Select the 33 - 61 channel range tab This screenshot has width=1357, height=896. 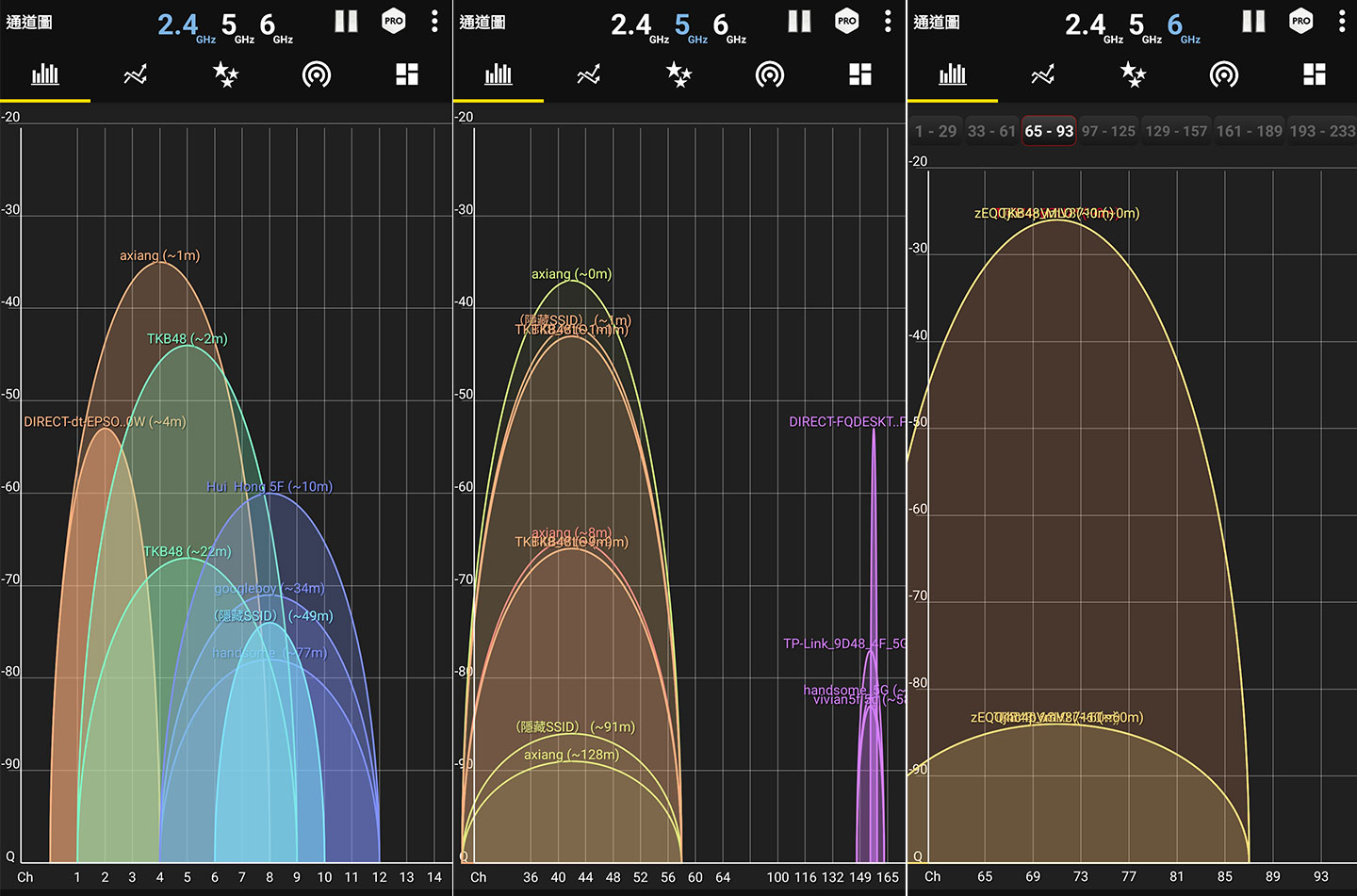[x=991, y=131]
